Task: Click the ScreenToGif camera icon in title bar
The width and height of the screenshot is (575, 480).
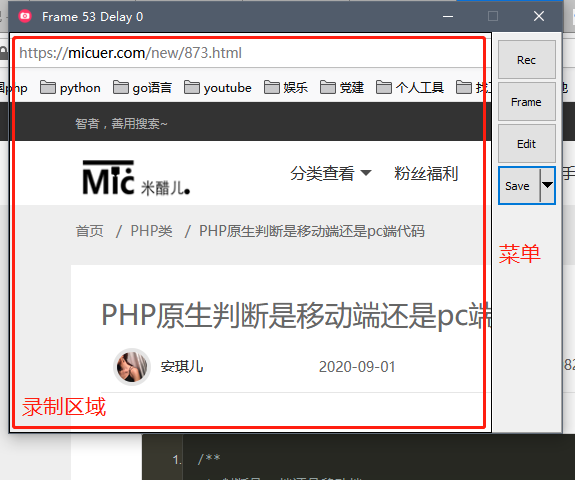Action: [25, 16]
